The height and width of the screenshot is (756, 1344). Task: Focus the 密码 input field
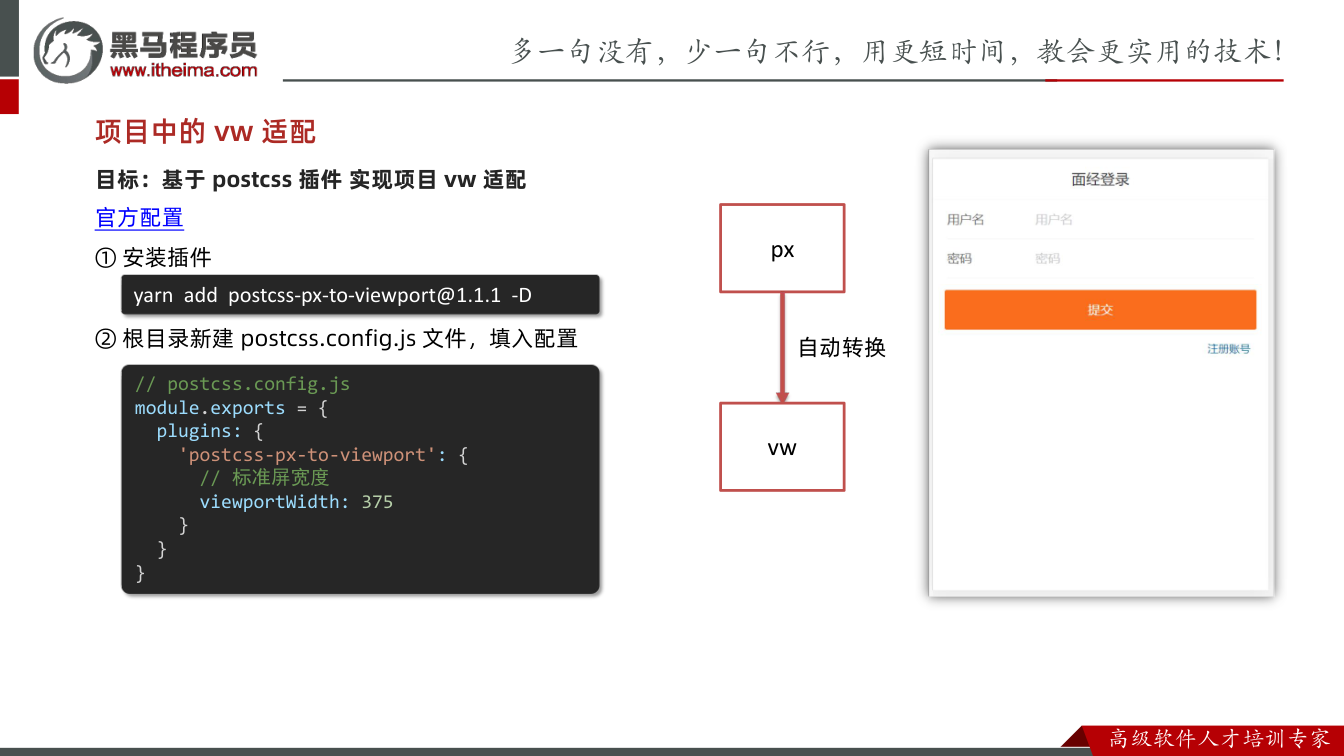pos(1144,259)
